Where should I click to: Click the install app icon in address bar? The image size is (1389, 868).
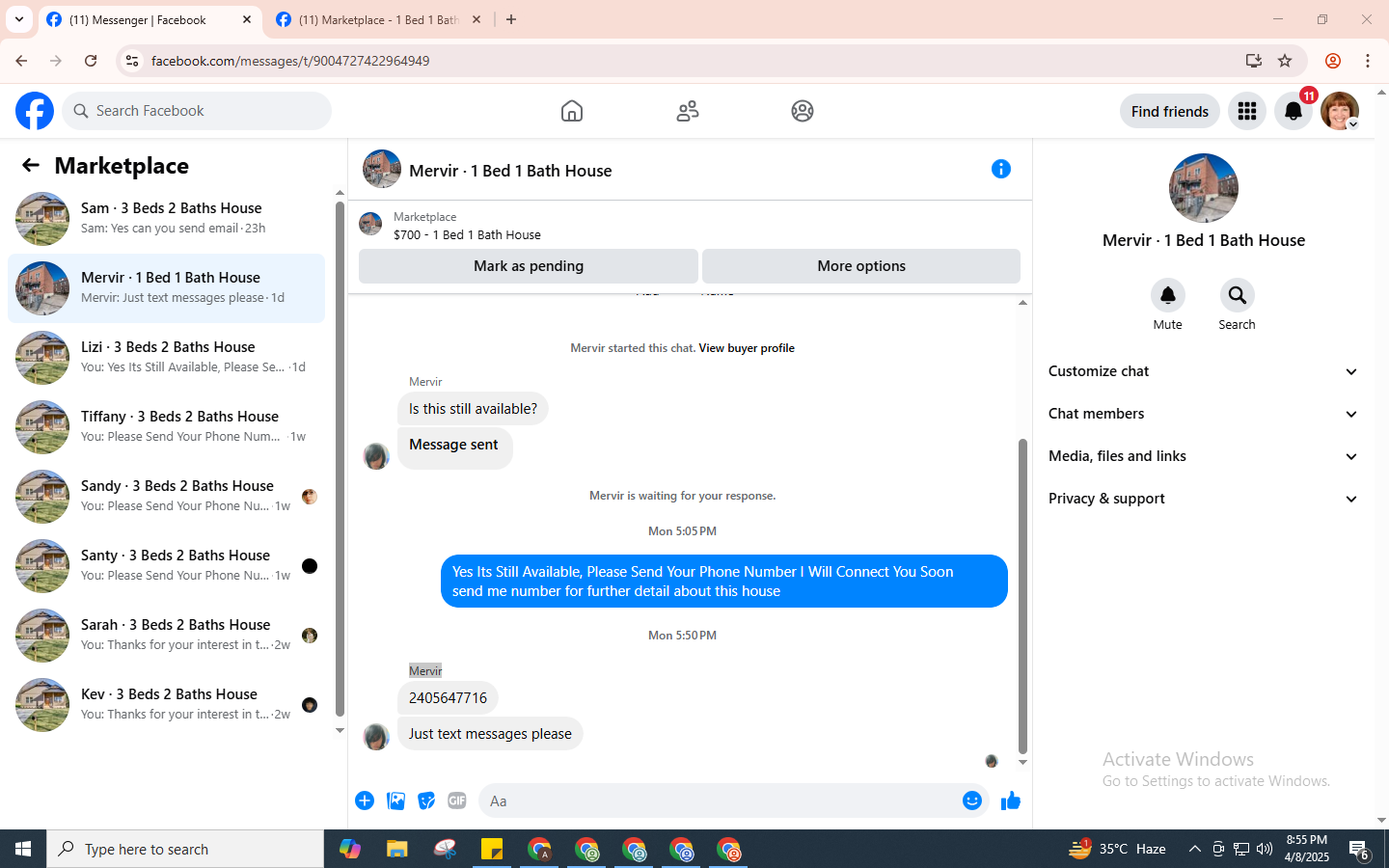point(1253,61)
